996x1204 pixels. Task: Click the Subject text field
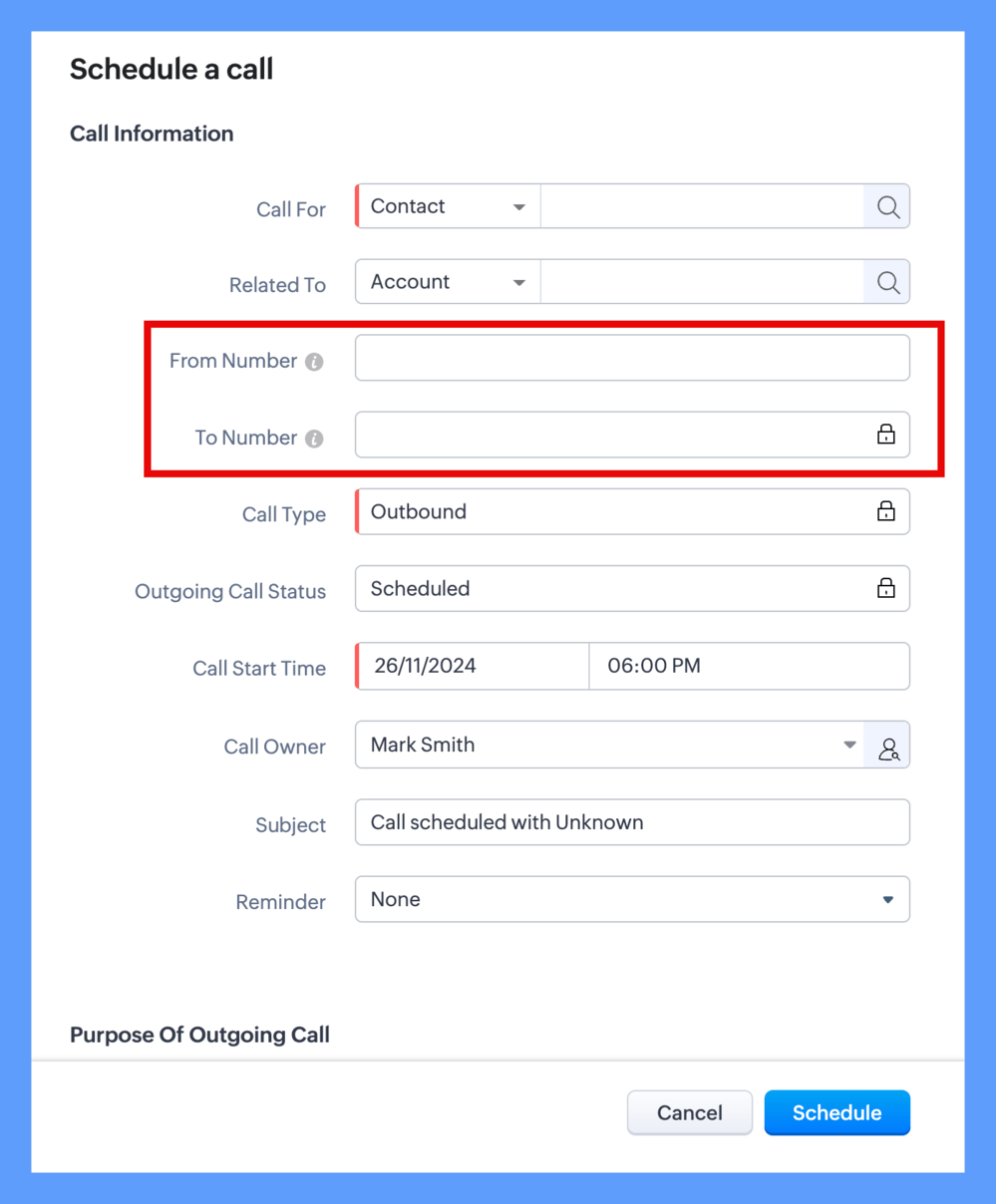pos(632,823)
